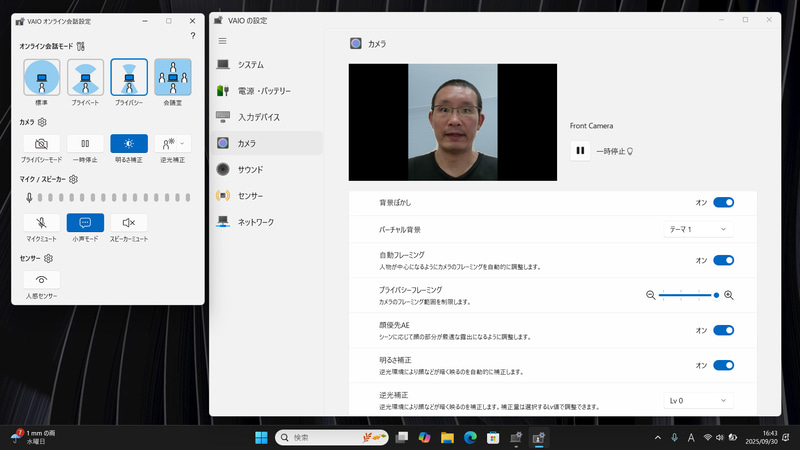Select the 会議室 conversation mode

[173, 77]
